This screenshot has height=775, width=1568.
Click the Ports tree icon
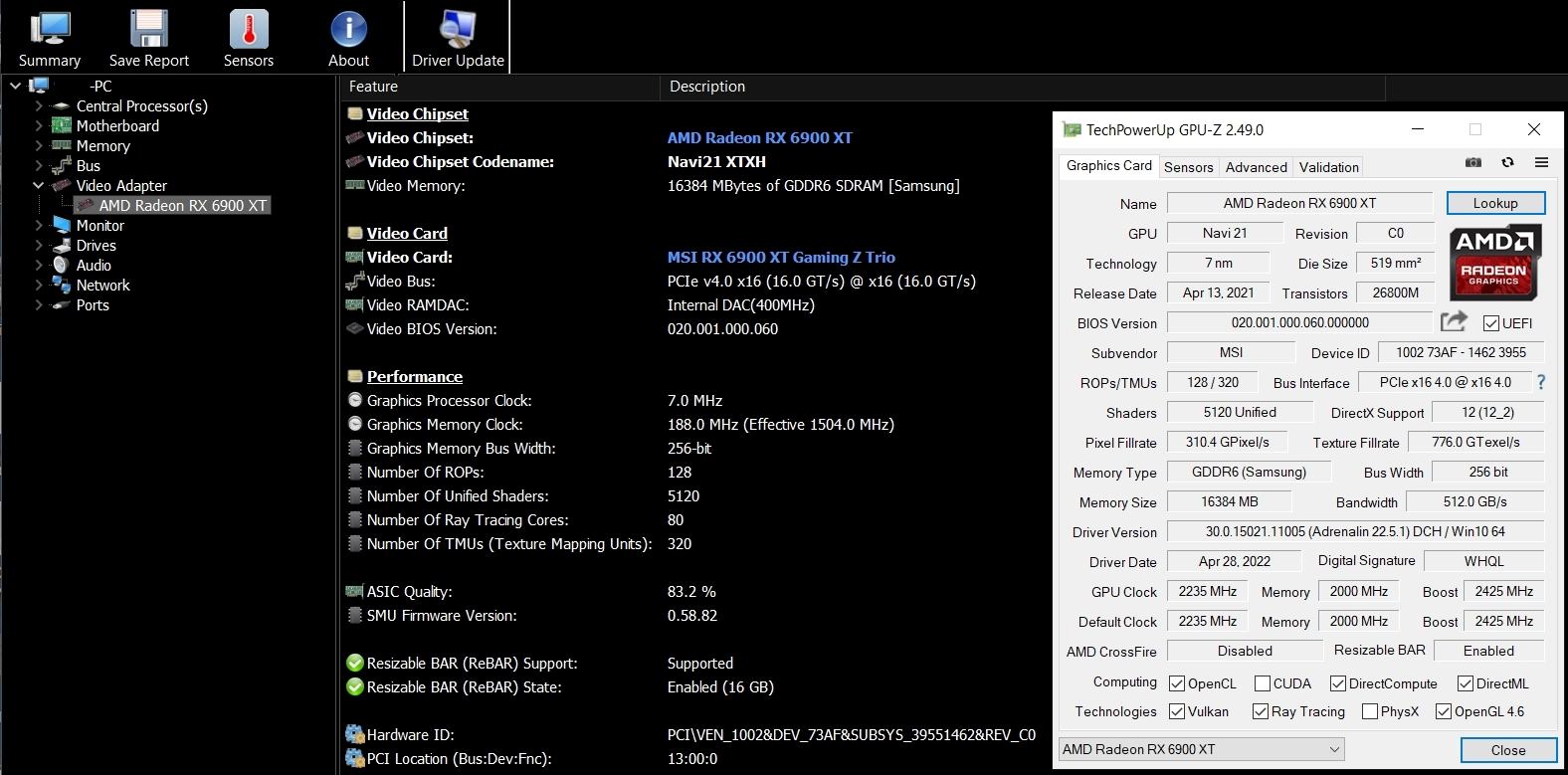(x=61, y=304)
